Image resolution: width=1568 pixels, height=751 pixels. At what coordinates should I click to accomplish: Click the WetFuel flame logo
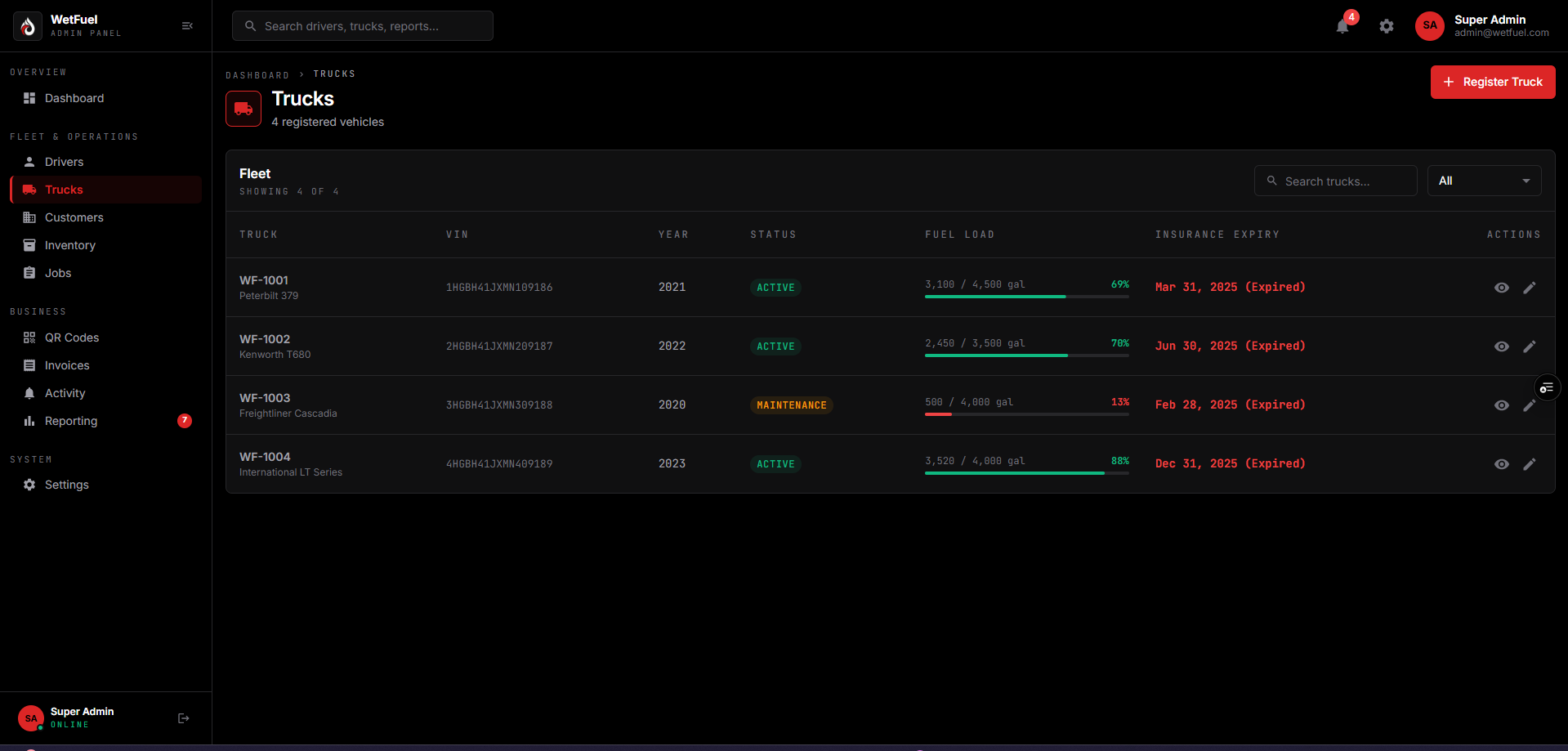(x=28, y=26)
